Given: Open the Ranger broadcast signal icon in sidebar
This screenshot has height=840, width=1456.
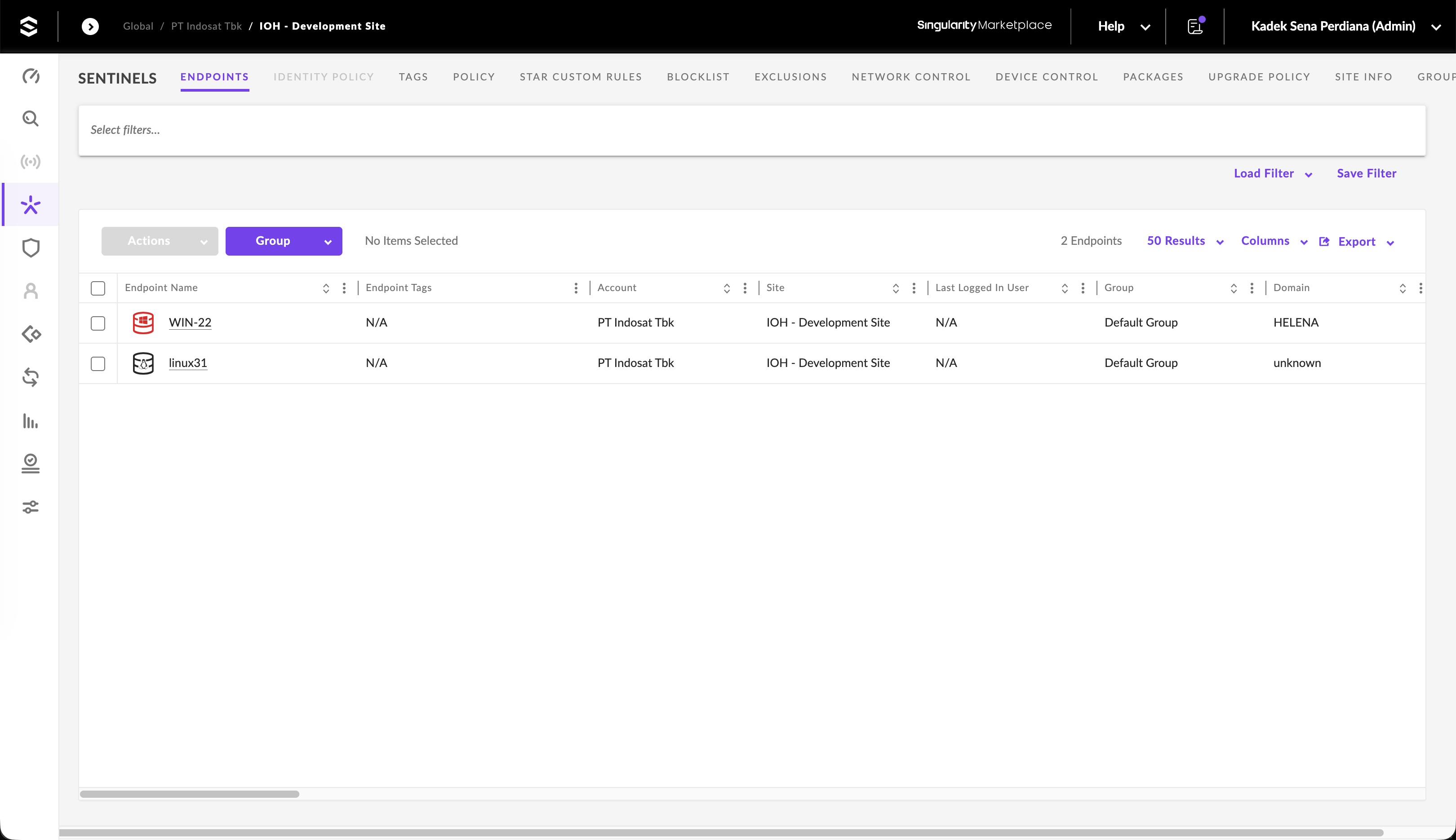Looking at the screenshot, I should point(31,162).
